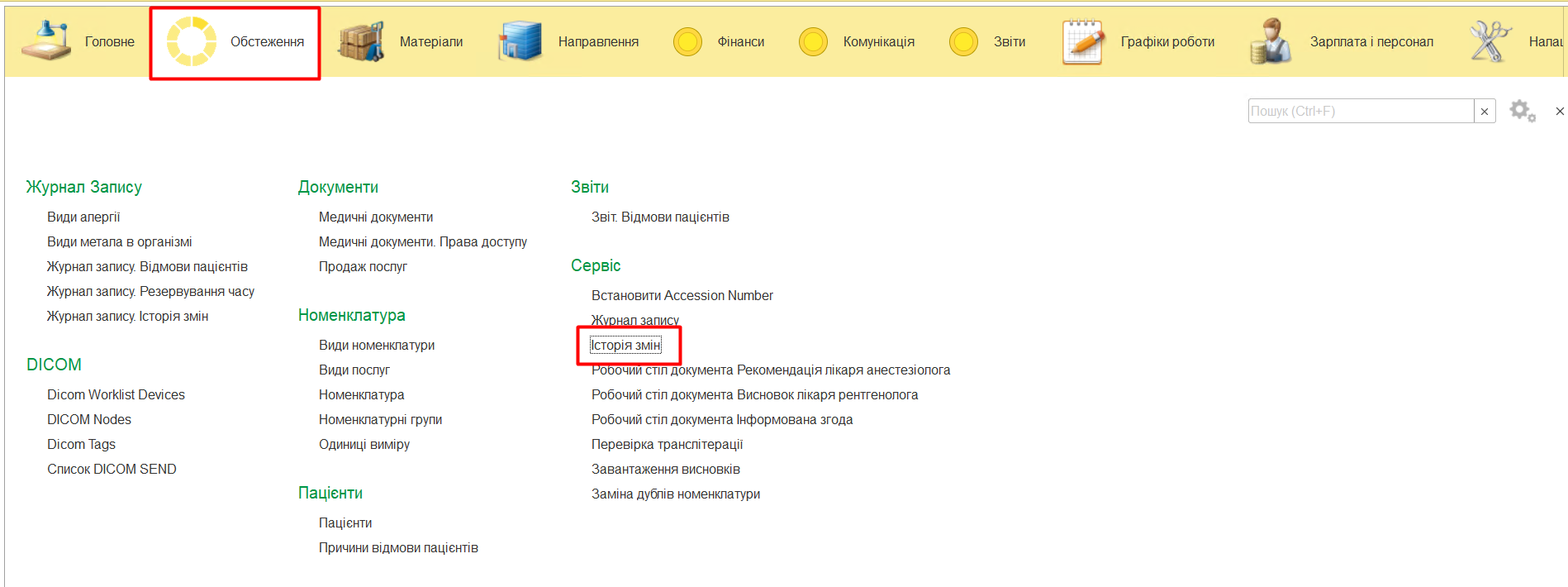This screenshot has height=587, width=1568.
Task: Click the wrench and screwdriver settings icon
Action: click(x=1490, y=41)
